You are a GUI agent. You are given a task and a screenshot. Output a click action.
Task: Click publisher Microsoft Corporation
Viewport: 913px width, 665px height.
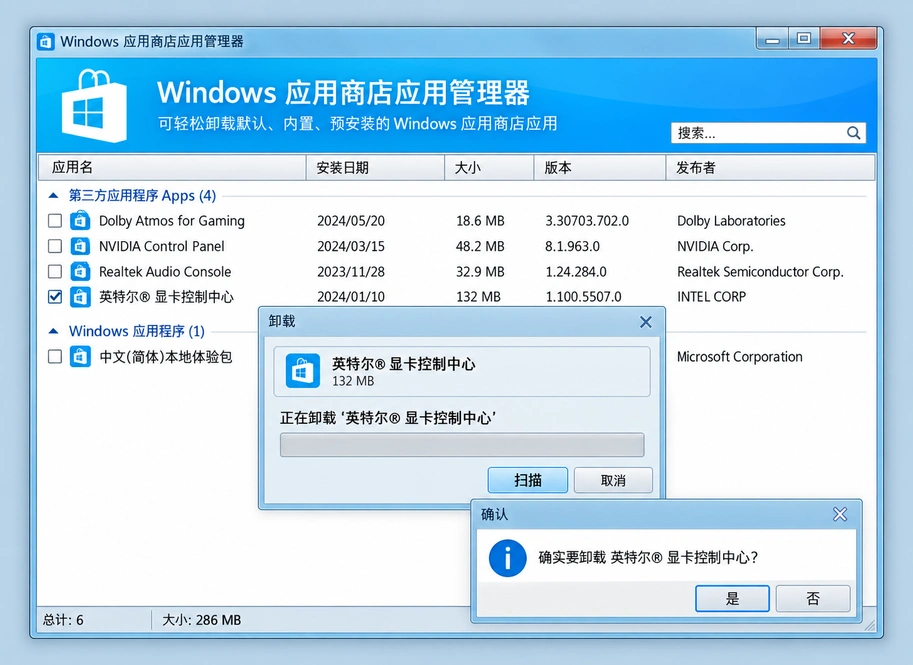[x=739, y=356]
